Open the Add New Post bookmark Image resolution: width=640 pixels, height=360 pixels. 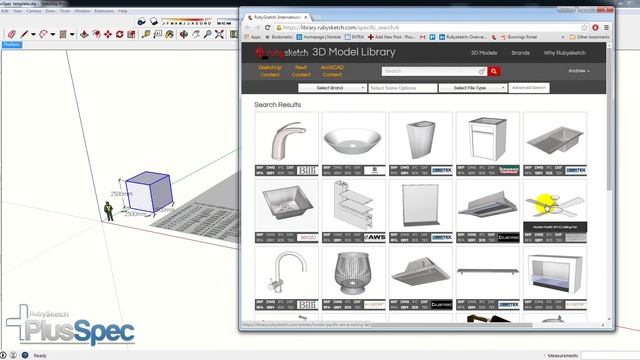[391, 37]
